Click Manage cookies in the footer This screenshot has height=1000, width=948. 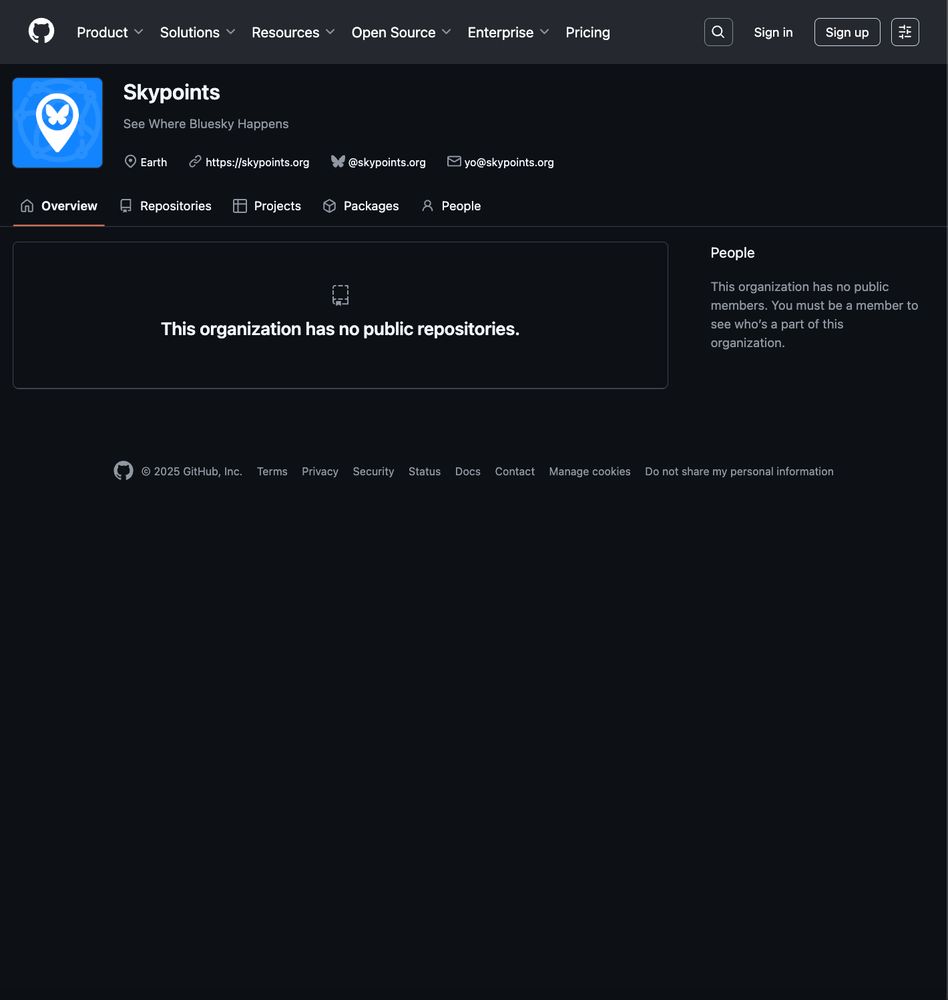(x=589, y=471)
